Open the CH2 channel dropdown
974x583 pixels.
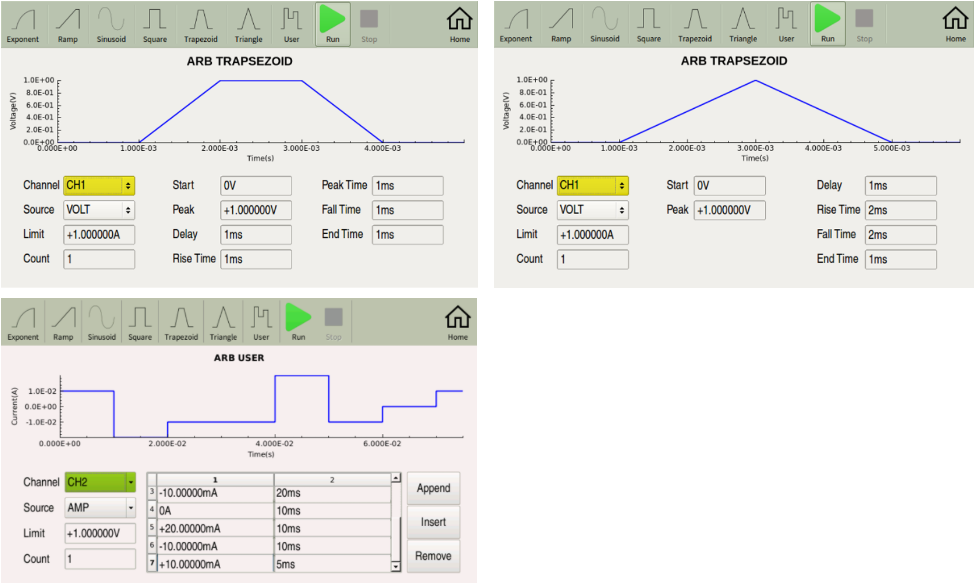point(100,482)
